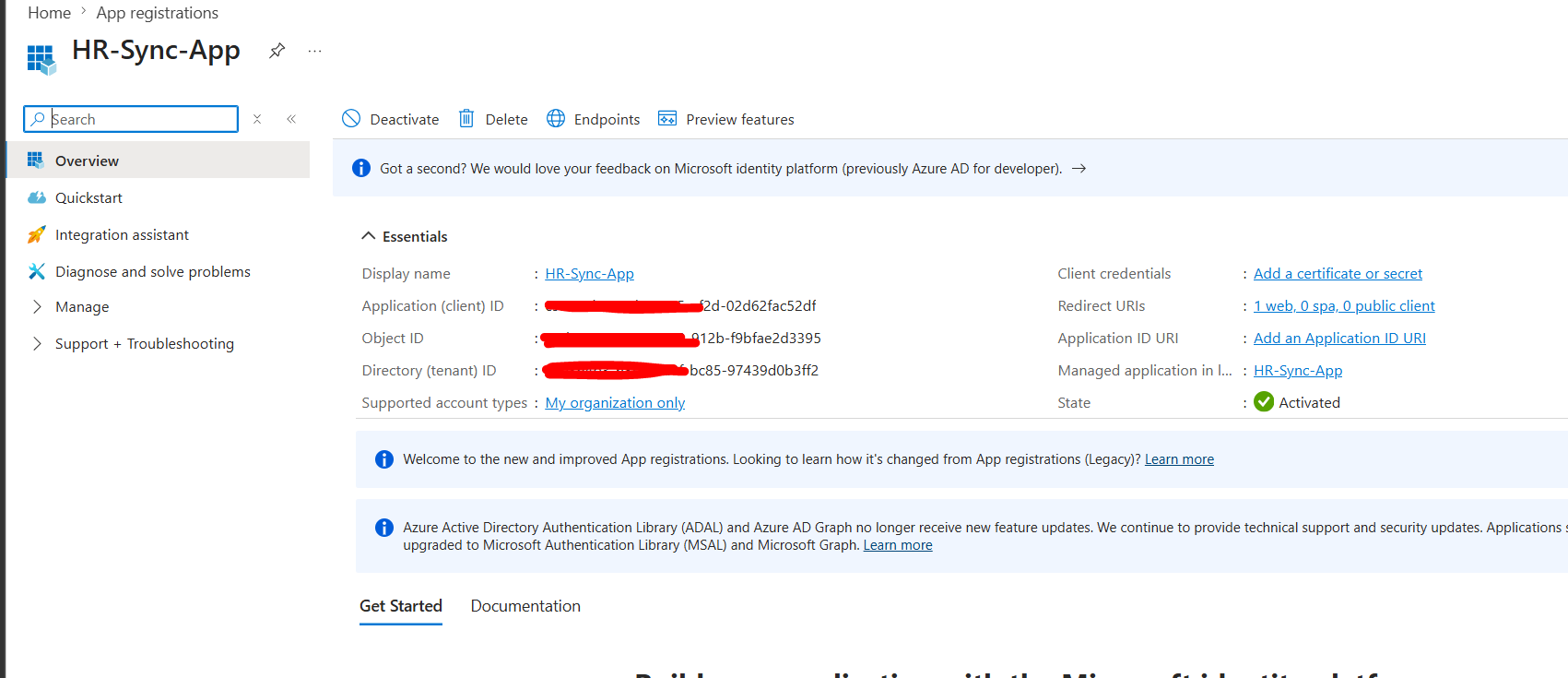This screenshot has width=1568, height=678.
Task: Click the green Activated checkmark icon
Action: (x=1264, y=402)
